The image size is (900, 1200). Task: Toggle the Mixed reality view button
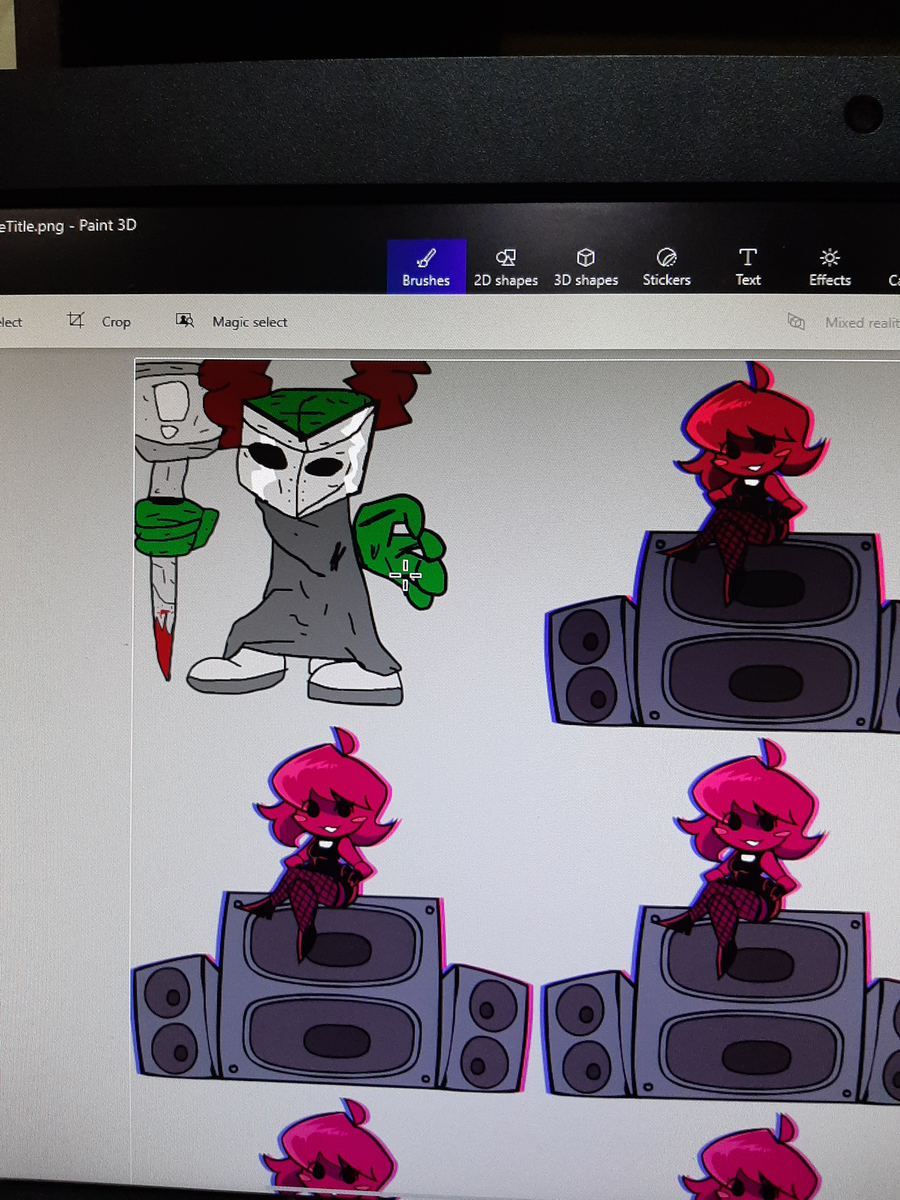843,322
